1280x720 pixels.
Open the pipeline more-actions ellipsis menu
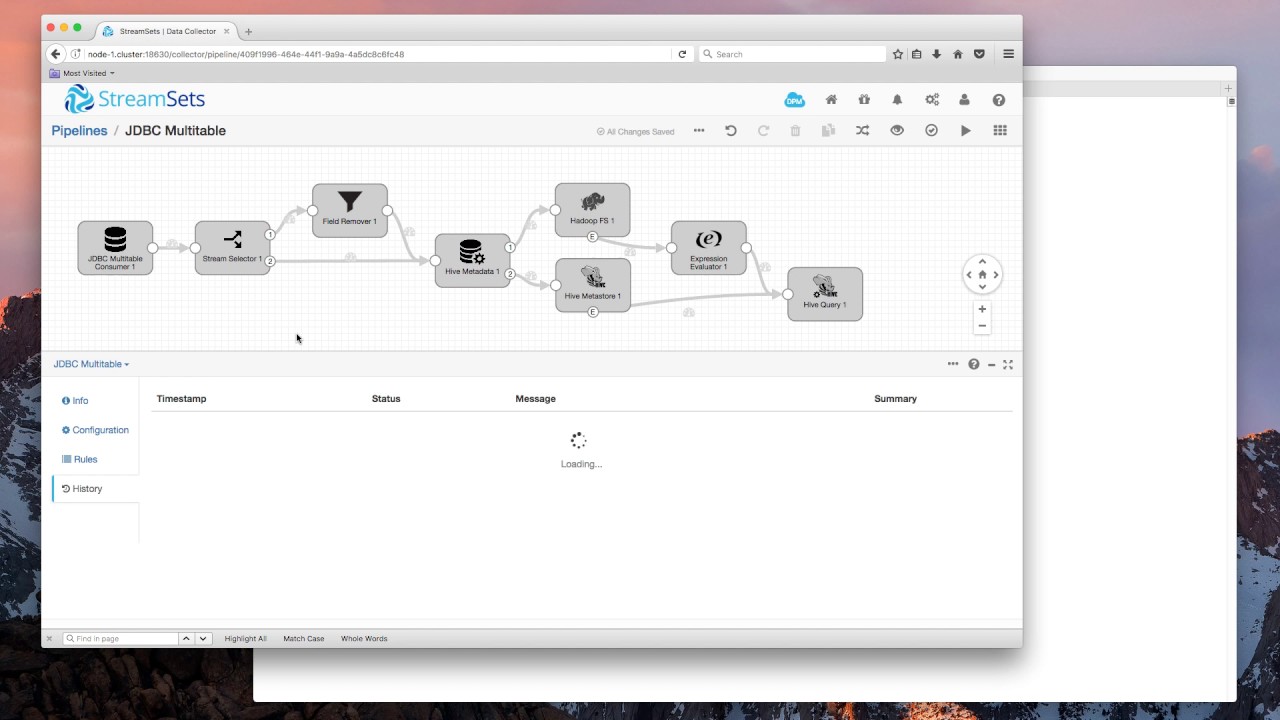pos(699,131)
